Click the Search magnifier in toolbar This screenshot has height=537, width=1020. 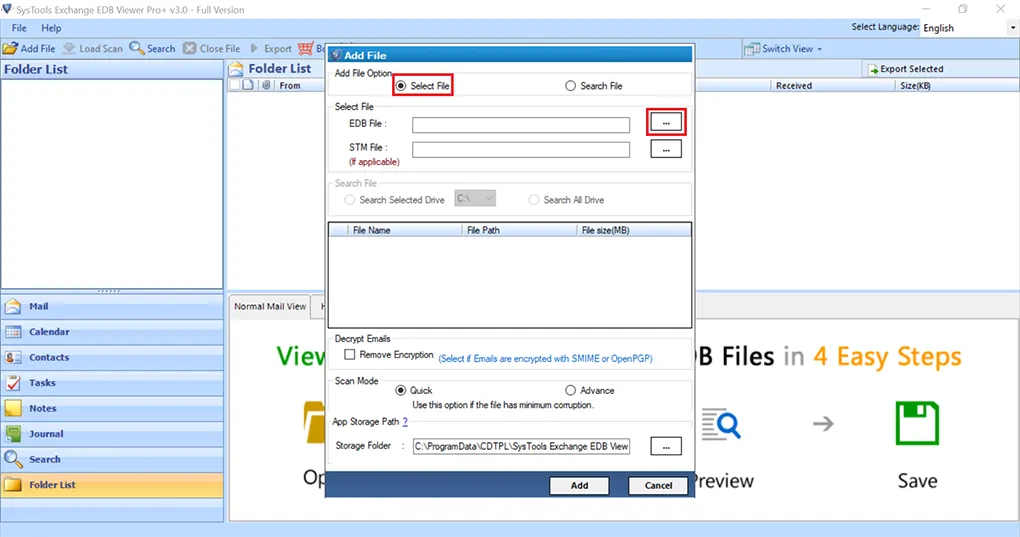coord(136,49)
